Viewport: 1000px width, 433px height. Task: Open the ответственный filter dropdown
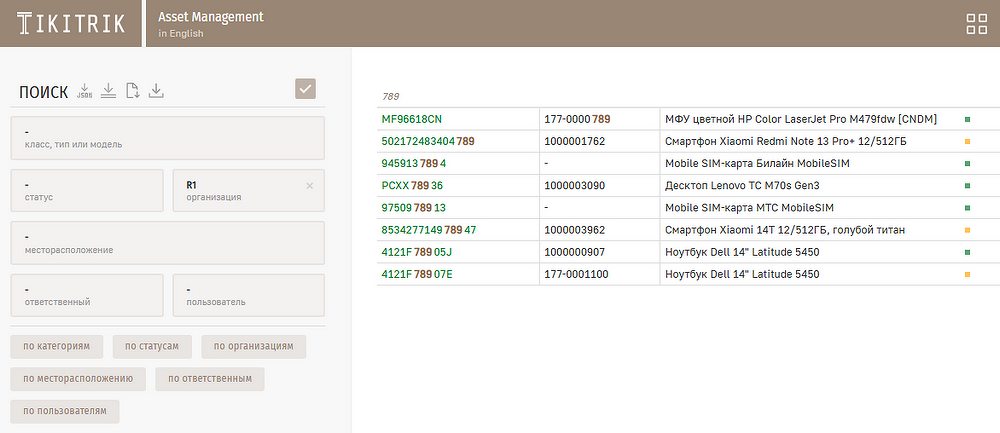pos(86,294)
